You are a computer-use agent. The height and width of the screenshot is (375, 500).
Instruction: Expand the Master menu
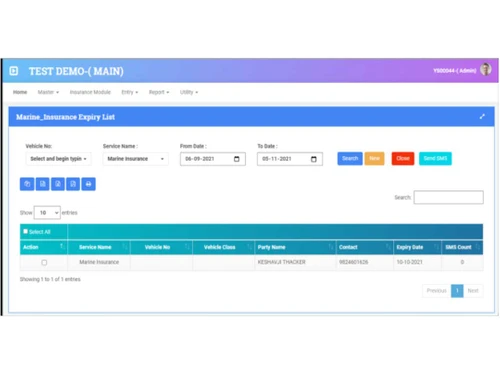(48, 92)
